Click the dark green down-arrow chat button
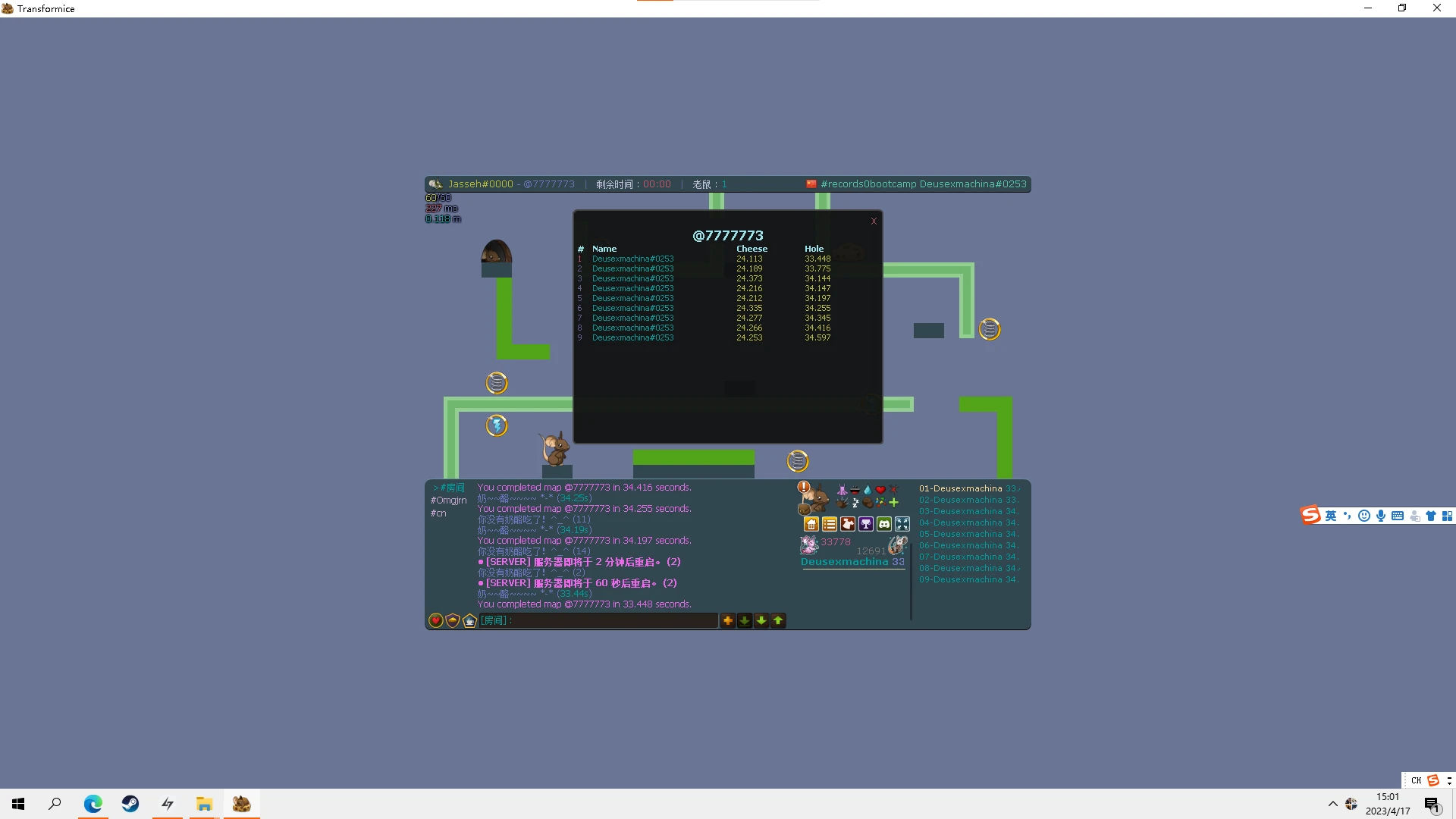Screen dimensions: 1456x819 coord(745,620)
